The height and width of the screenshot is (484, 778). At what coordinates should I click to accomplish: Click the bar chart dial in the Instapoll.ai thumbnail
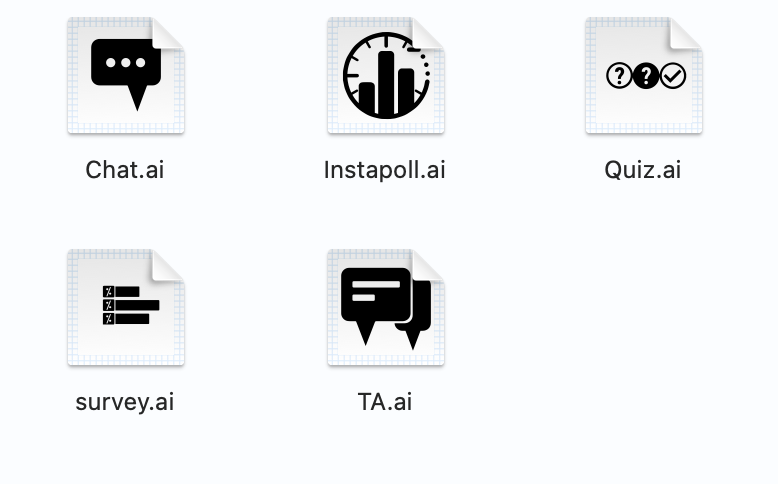(386, 75)
